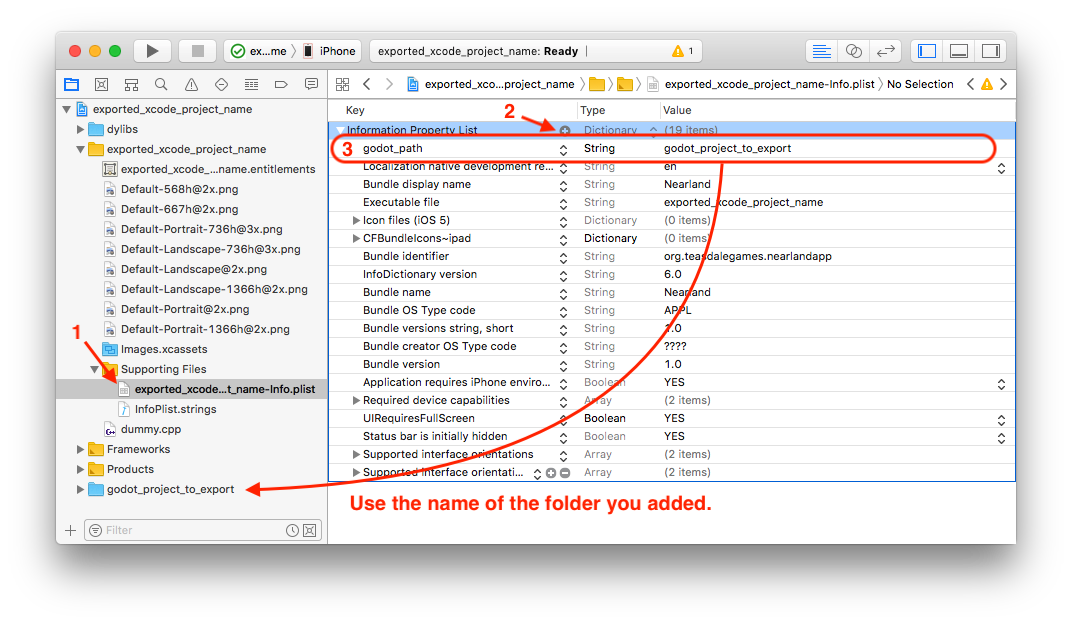
Task: Open the UIRequiresFullScreen value dropdown
Action: coord(1001,418)
